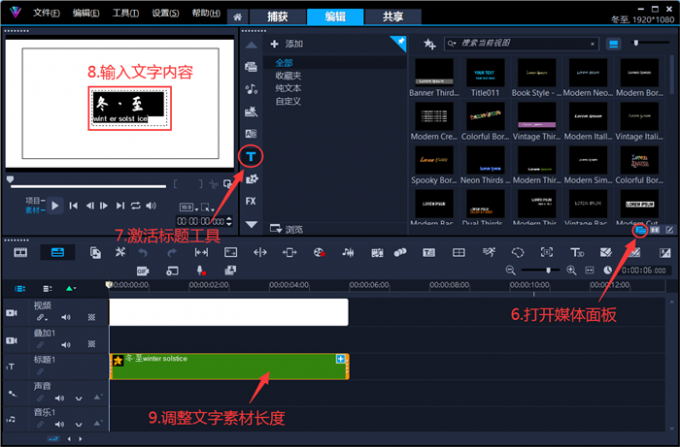The height and width of the screenshot is (447, 680).
Task: Open the 工具 Tools menu
Action: 126,13
